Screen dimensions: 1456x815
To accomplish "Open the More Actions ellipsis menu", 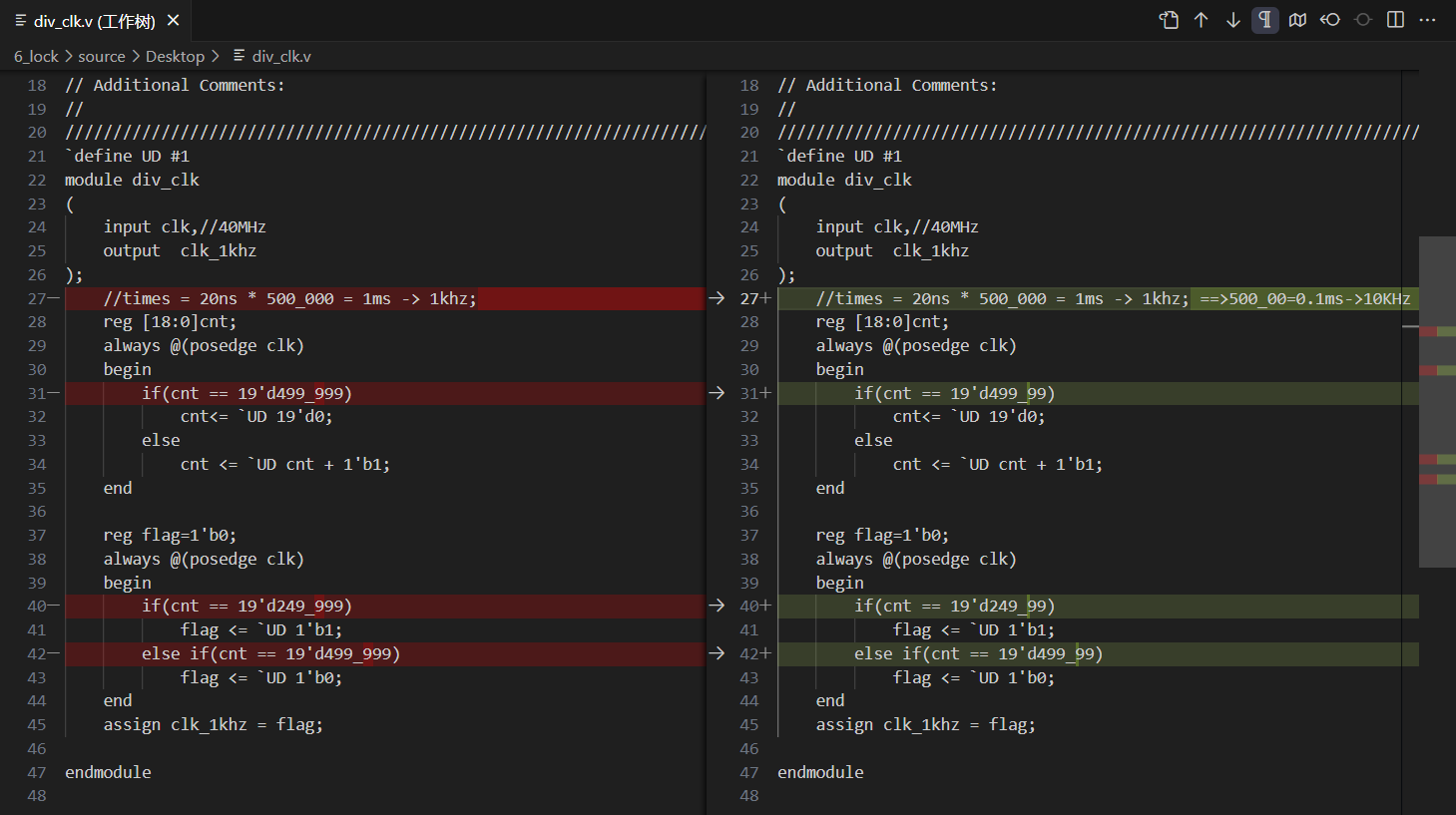I will 1428,20.
